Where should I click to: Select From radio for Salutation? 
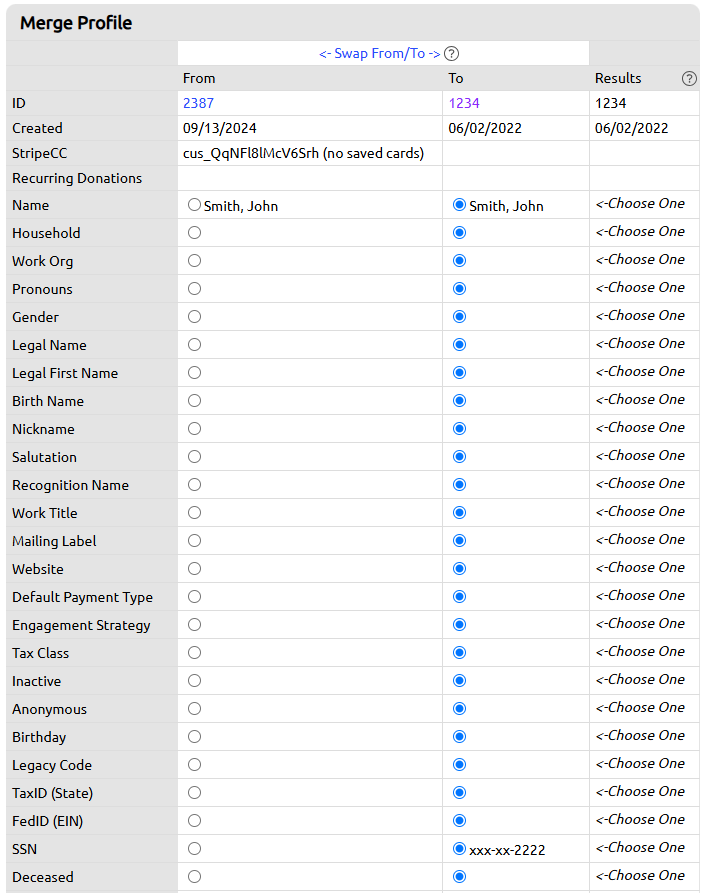point(195,456)
